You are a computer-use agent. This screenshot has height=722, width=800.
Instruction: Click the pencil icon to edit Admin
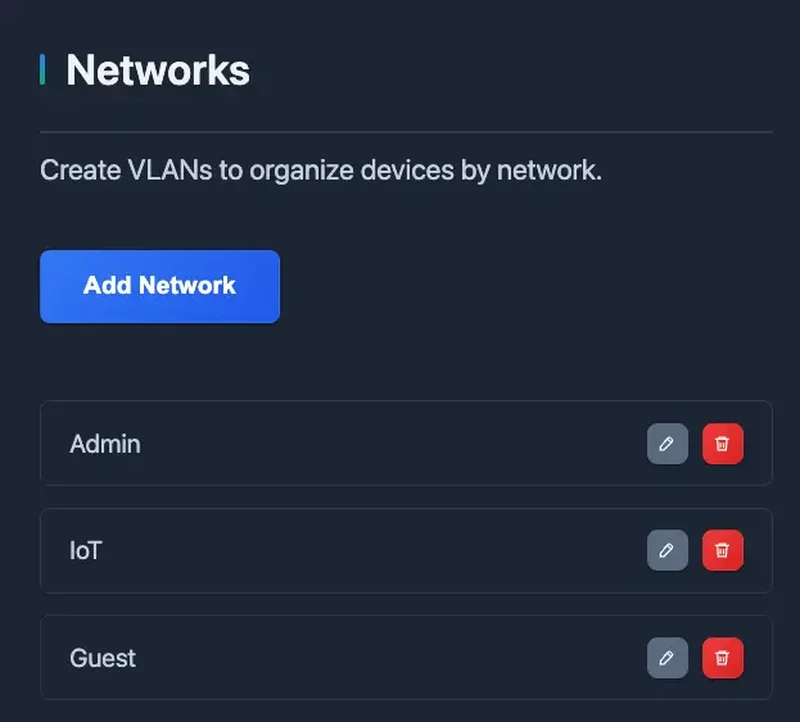tap(667, 444)
